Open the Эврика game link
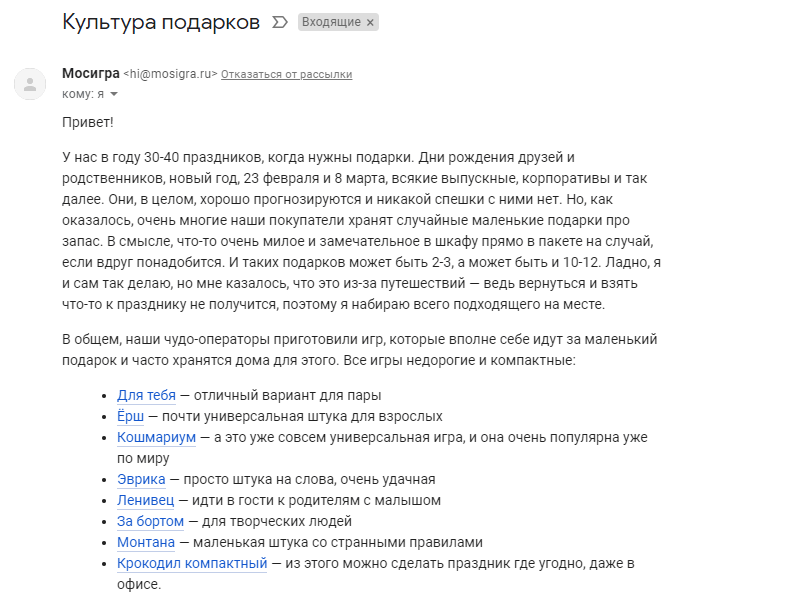The height and width of the screenshot is (613, 806). tap(141, 479)
